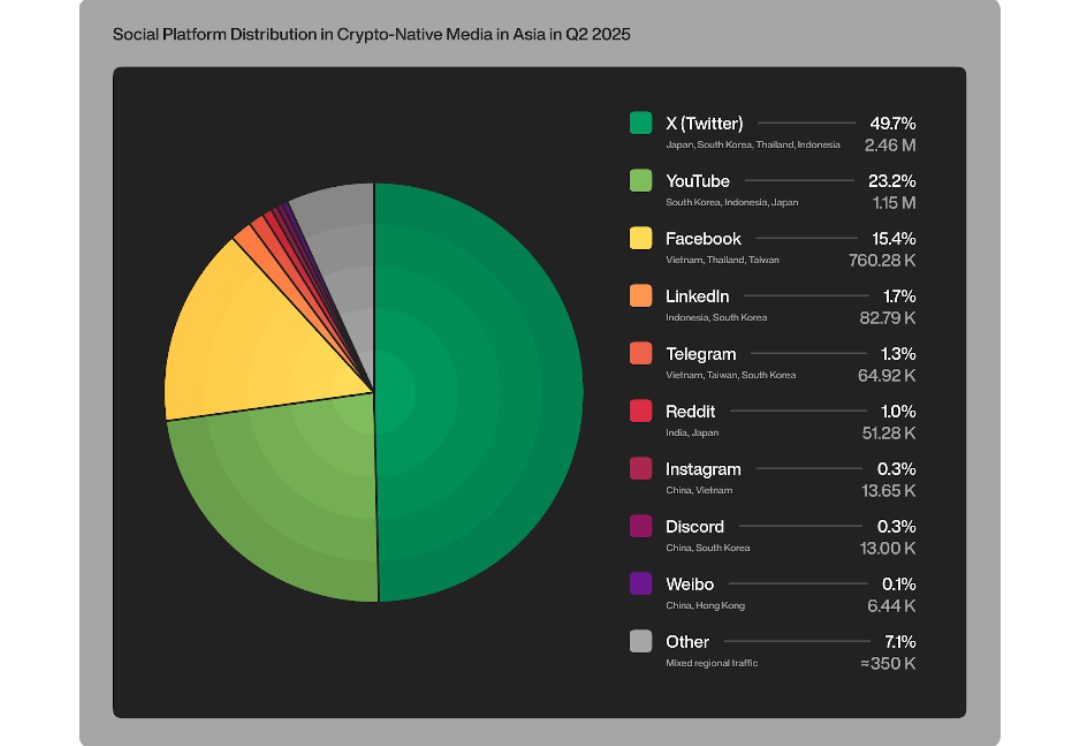1080x746 pixels.
Task: Select the coral Telegram legend swatch
Action: click(x=641, y=354)
